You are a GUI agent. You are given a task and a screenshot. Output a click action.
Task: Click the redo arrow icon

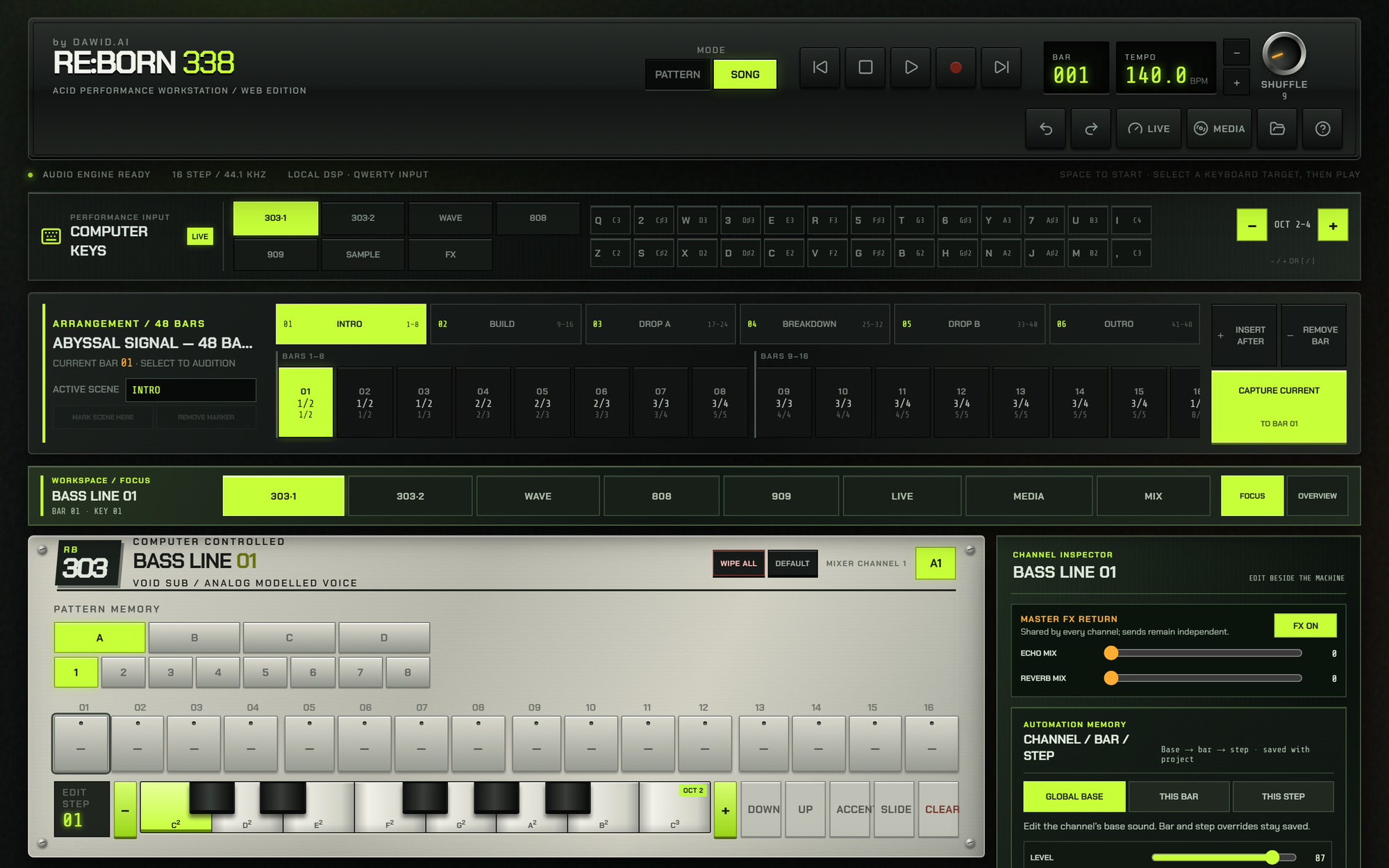coord(1091,129)
